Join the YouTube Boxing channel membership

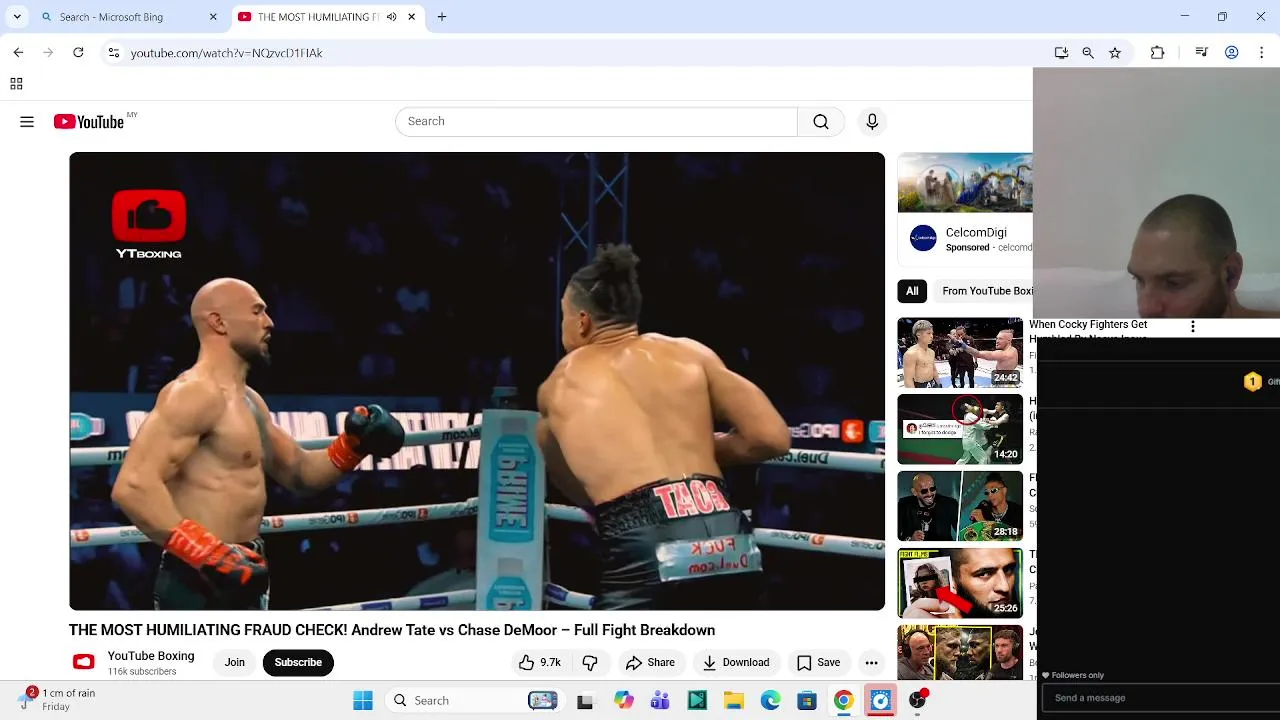[x=235, y=662]
